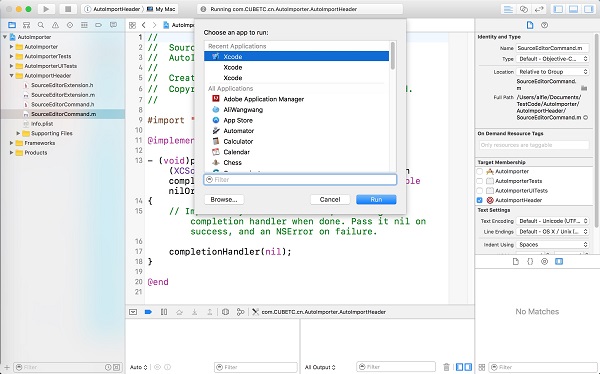Go forward in editor history

coord(154,25)
